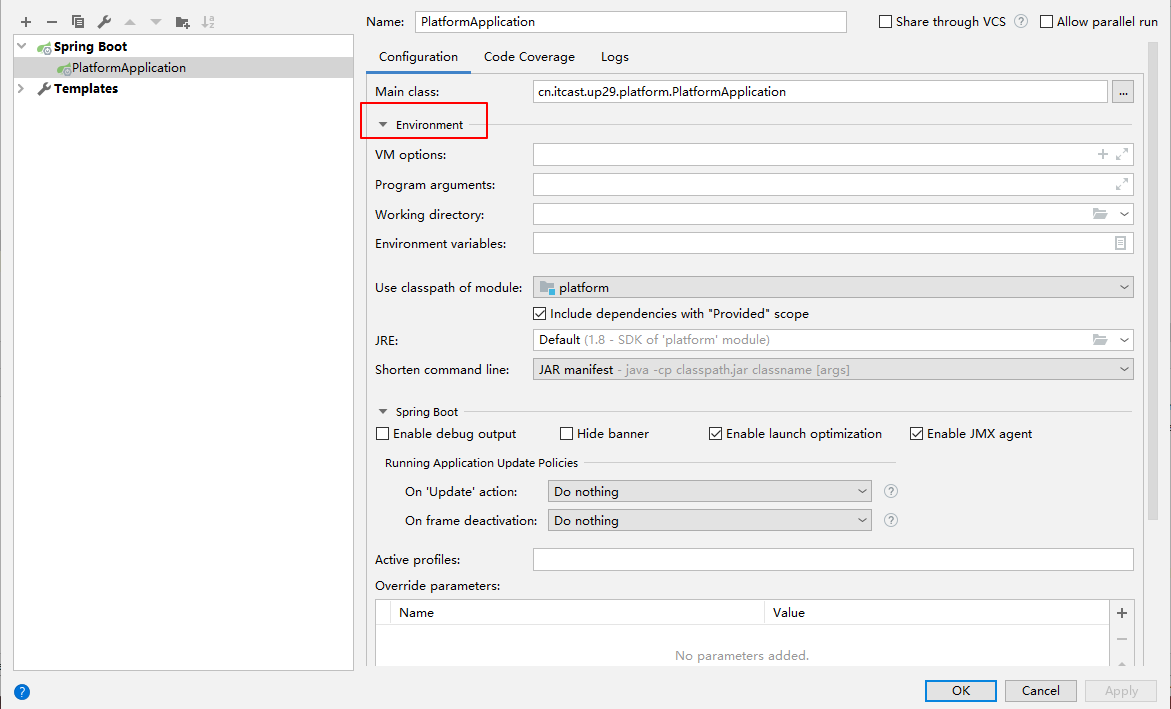The image size is (1171, 709).
Task: Click the Program arguments field
Action: [x=833, y=184]
